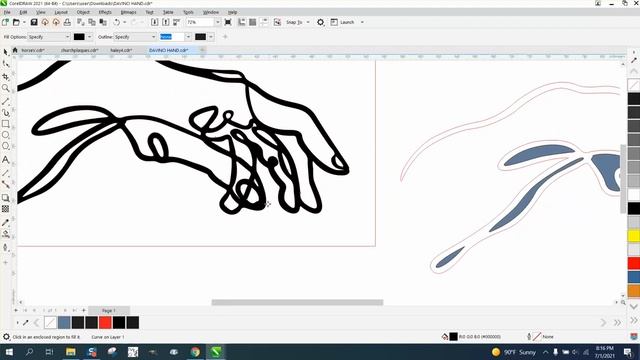The width and height of the screenshot is (640, 360).
Task: Select the Rectangle tool
Action: [x=5, y=124]
